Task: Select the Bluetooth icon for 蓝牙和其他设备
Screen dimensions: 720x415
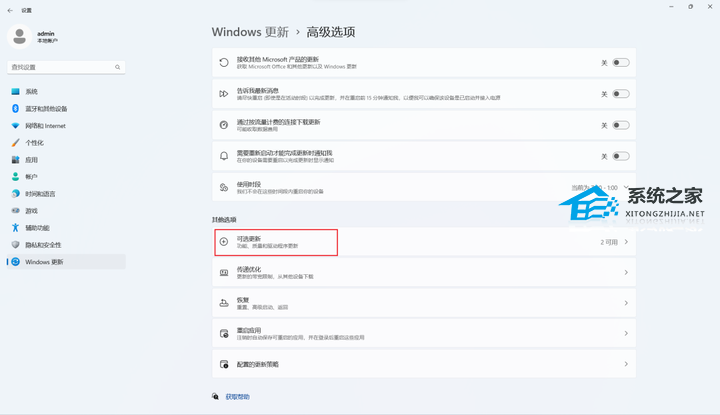Action: click(x=16, y=109)
